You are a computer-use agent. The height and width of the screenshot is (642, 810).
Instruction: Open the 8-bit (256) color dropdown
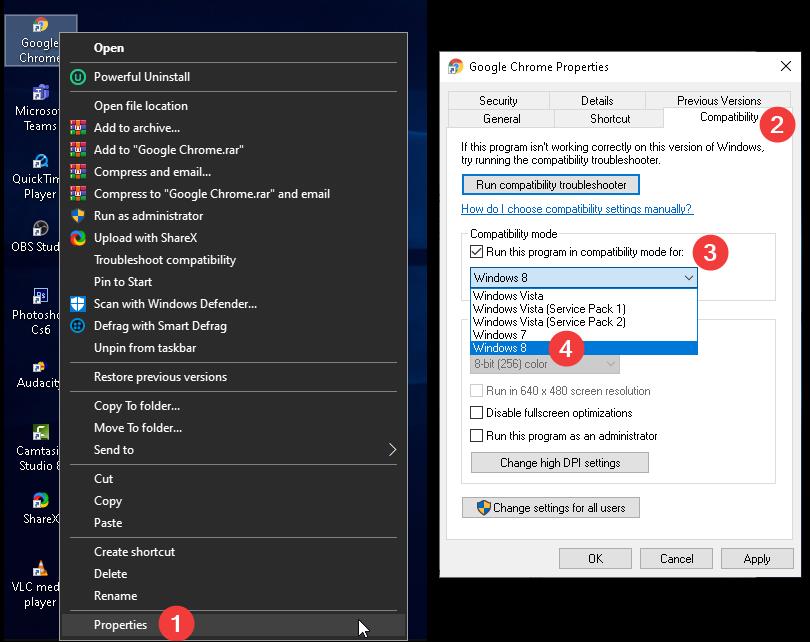point(545,364)
